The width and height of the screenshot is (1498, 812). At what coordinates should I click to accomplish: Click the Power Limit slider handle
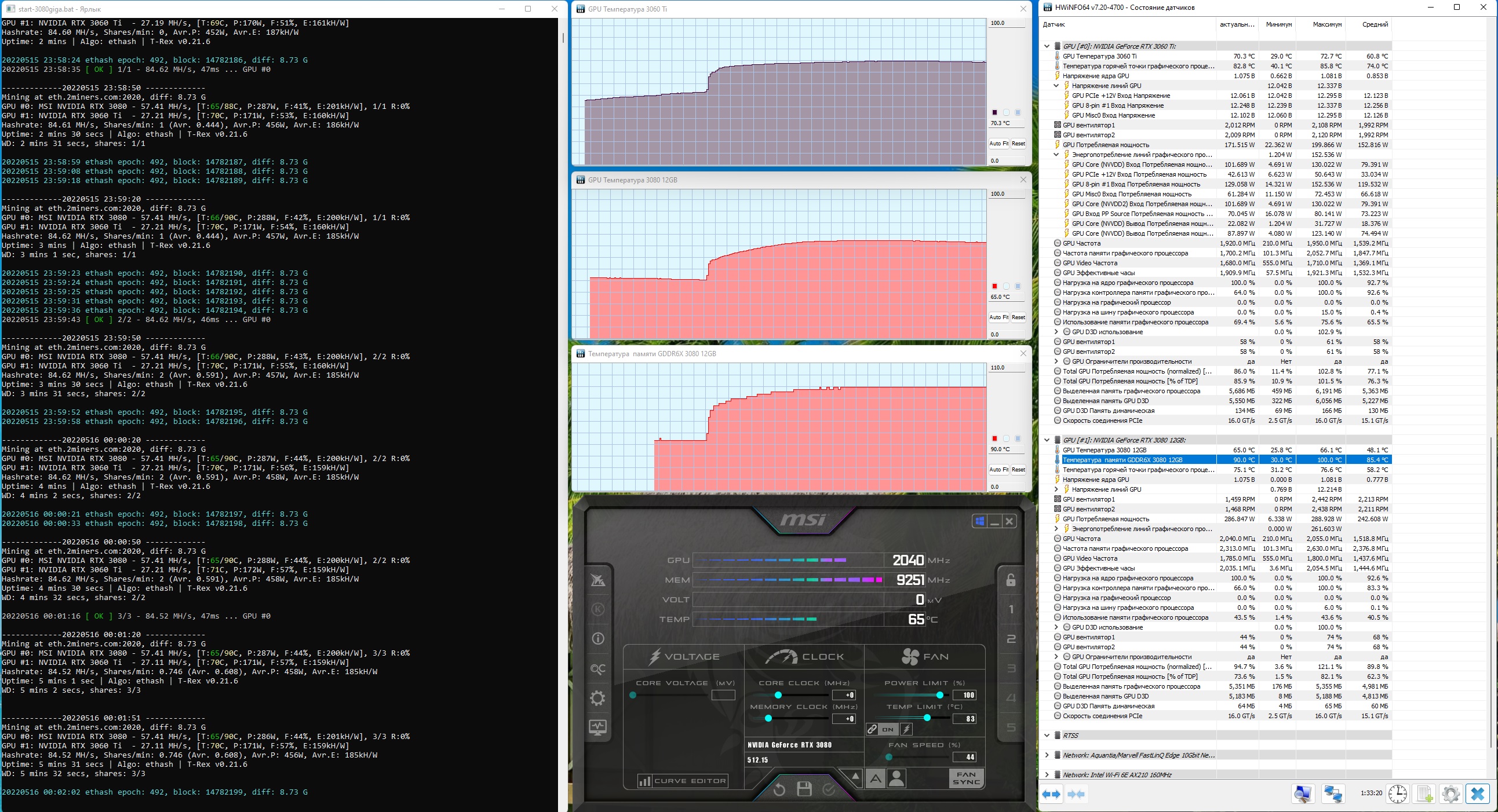(x=941, y=695)
